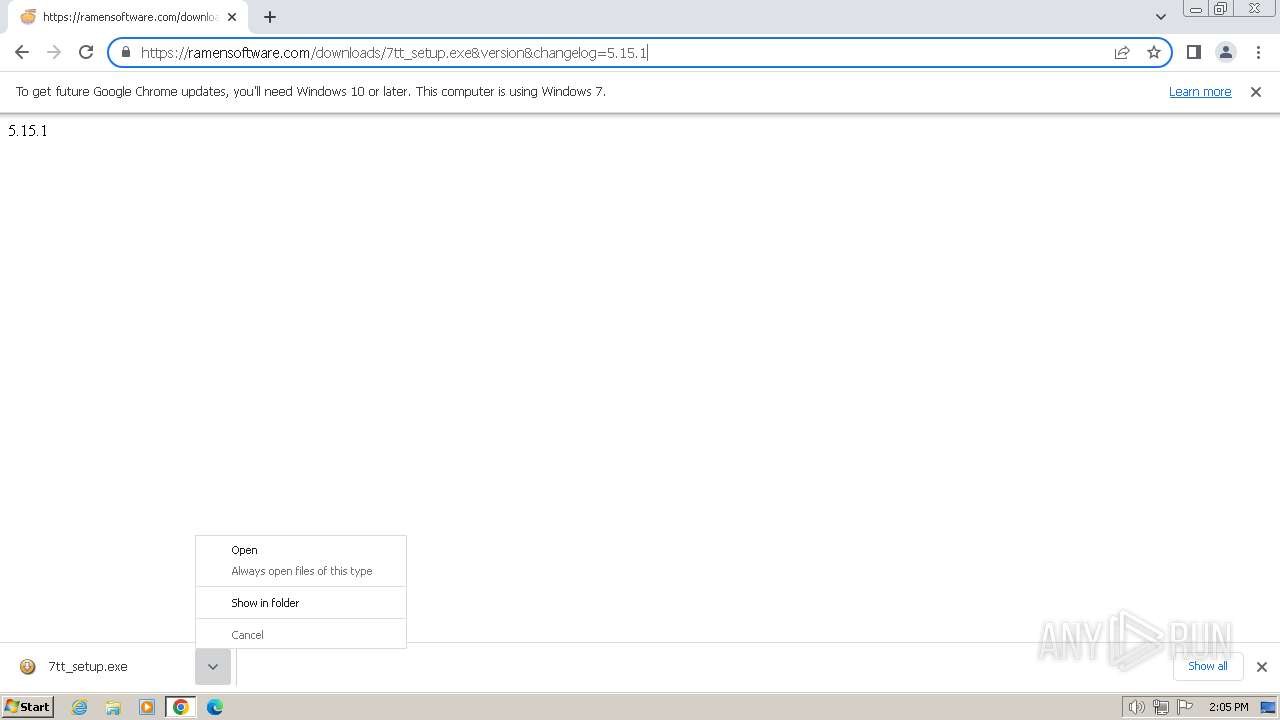Click the Chrome taskbar icon

point(181,707)
